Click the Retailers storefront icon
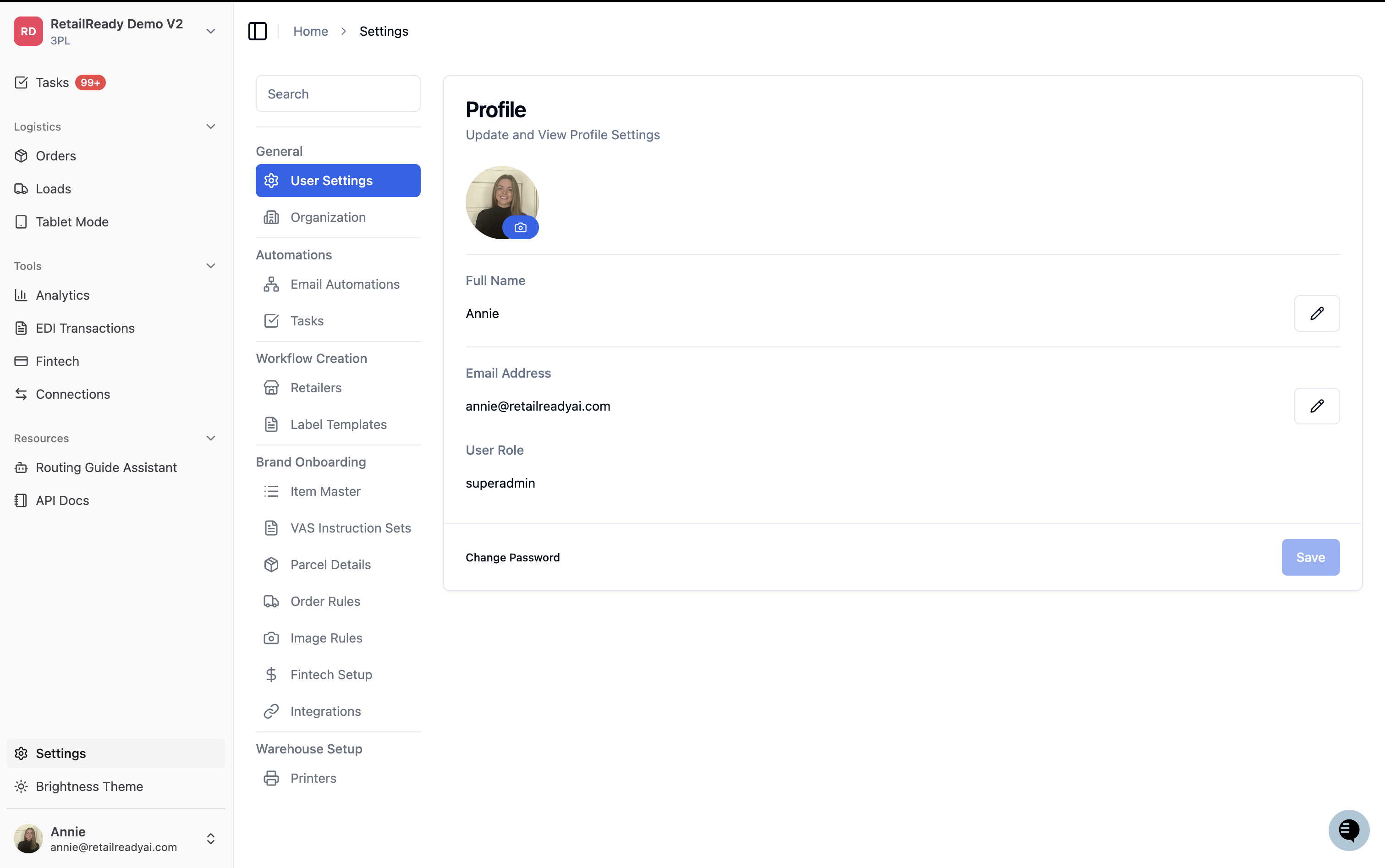Viewport: 1385px width, 868px height. click(x=271, y=388)
